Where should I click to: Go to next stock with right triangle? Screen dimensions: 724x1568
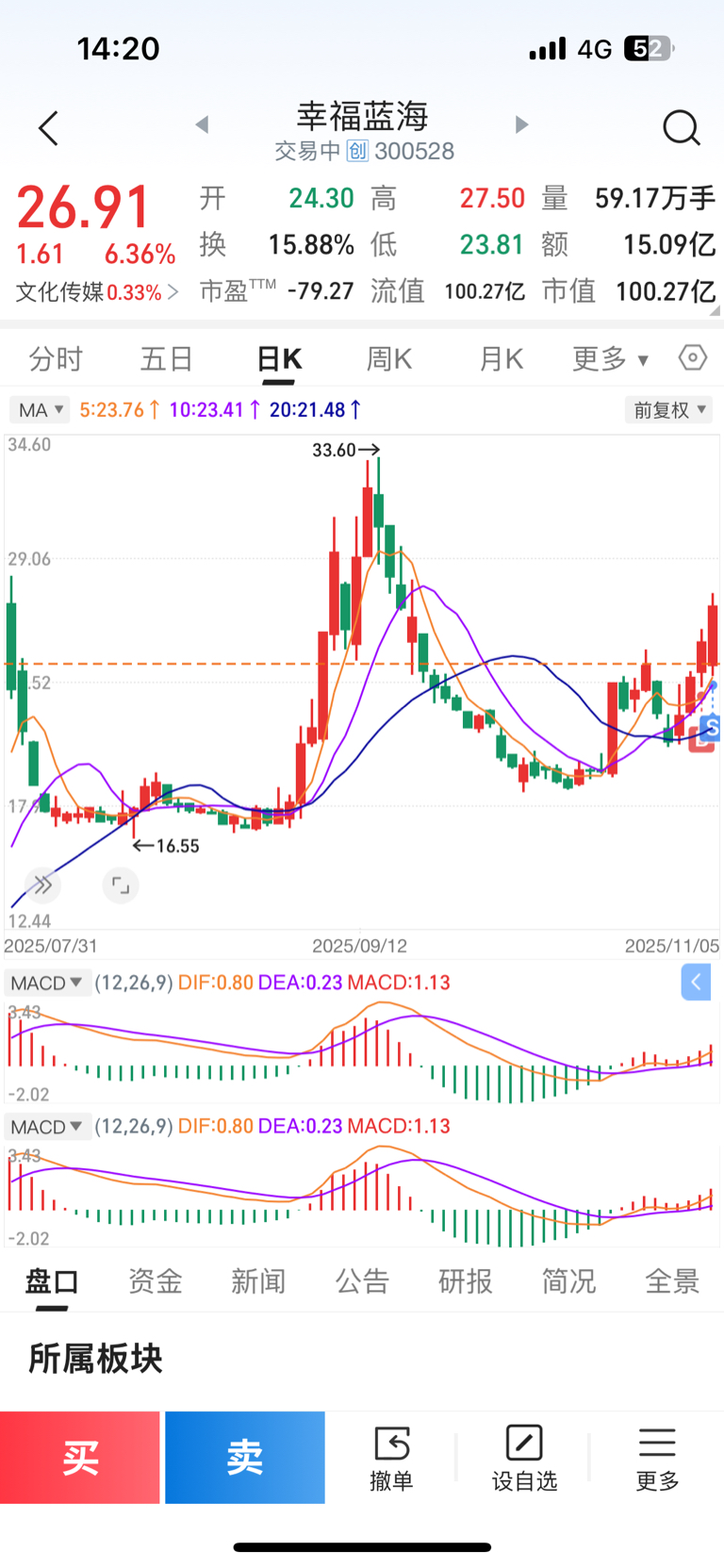click(521, 124)
